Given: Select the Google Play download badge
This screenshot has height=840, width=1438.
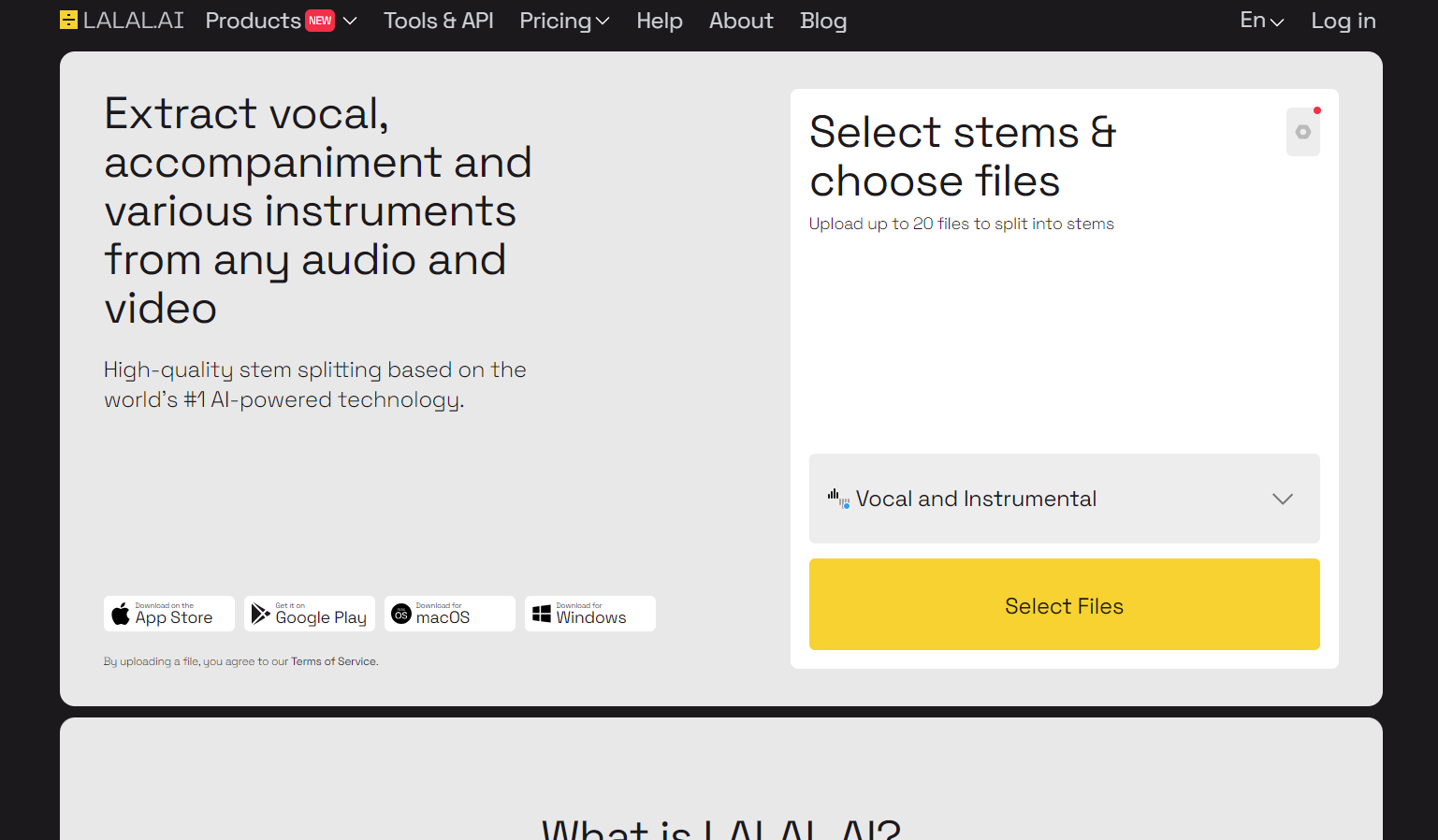Looking at the screenshot, I should pos(309,614).
